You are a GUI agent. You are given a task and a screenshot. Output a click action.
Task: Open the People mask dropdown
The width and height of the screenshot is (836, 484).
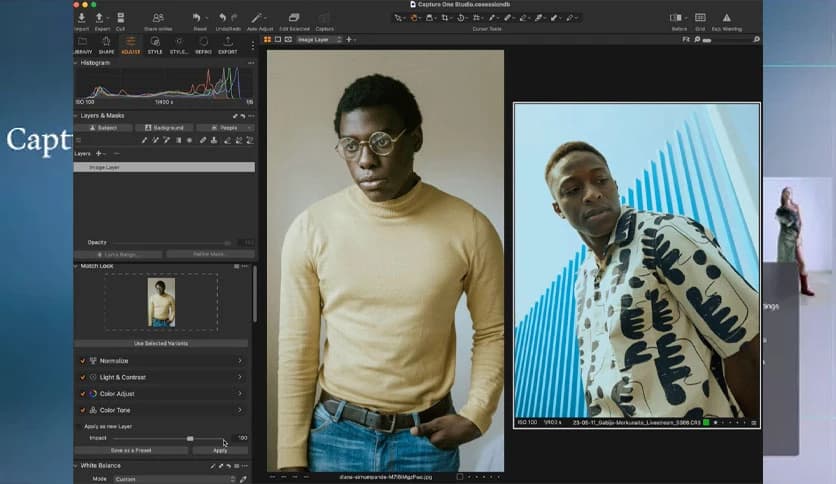point(225,128)
